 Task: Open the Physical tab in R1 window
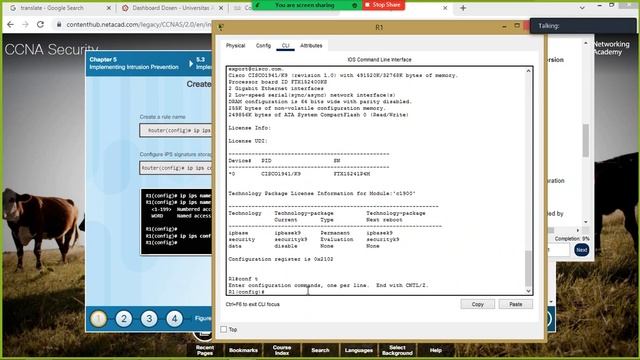pos(236,46)
